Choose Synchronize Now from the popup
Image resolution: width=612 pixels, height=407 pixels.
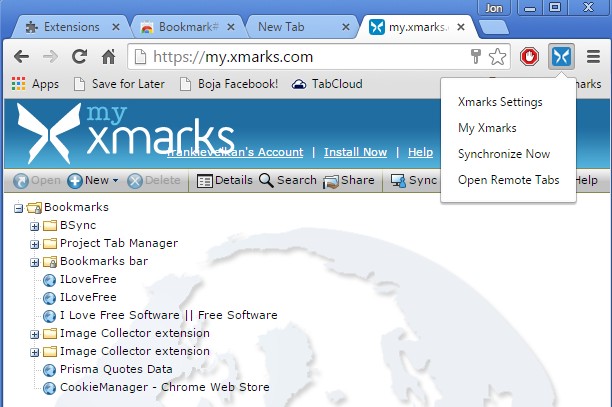(x=504, y=154)
